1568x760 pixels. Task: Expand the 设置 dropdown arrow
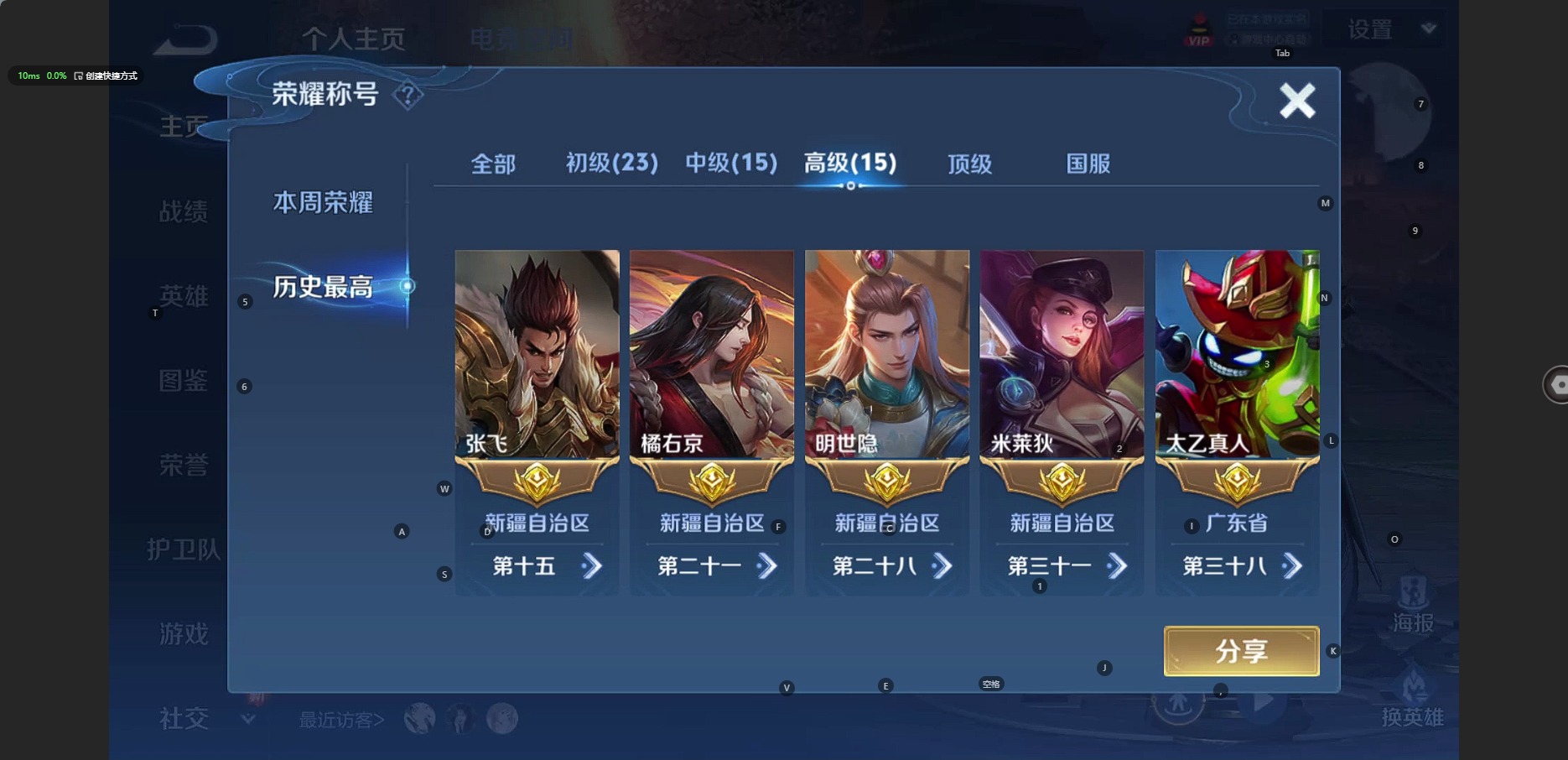(x=1429, y=29)
